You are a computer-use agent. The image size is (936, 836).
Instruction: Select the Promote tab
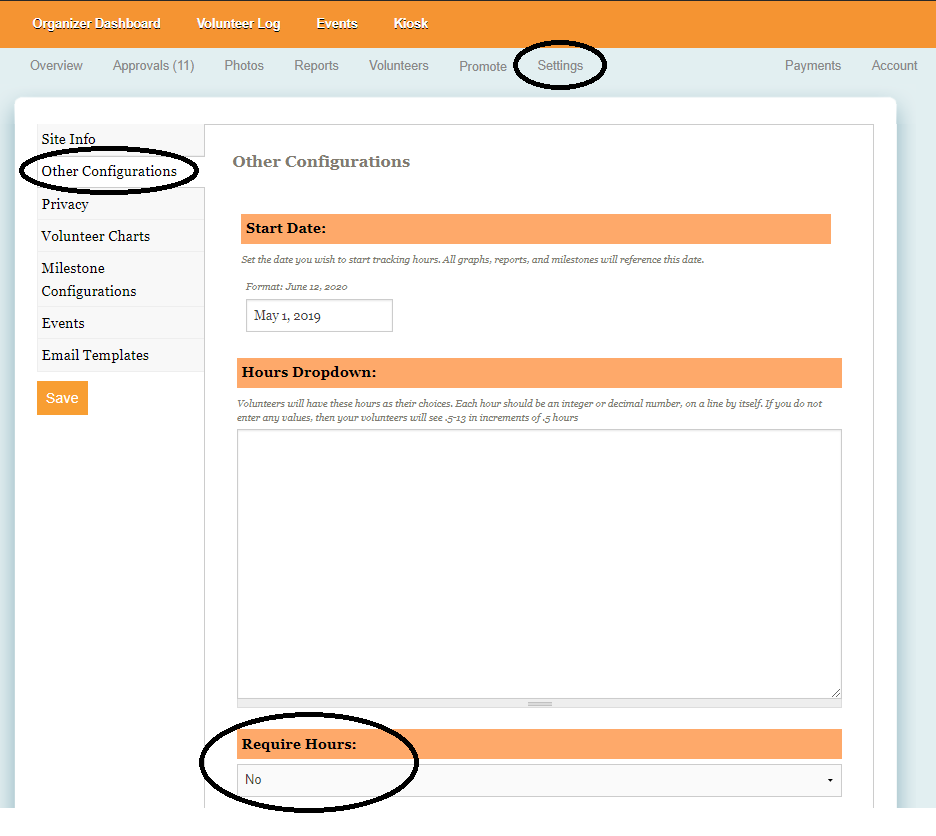(483, 66)
